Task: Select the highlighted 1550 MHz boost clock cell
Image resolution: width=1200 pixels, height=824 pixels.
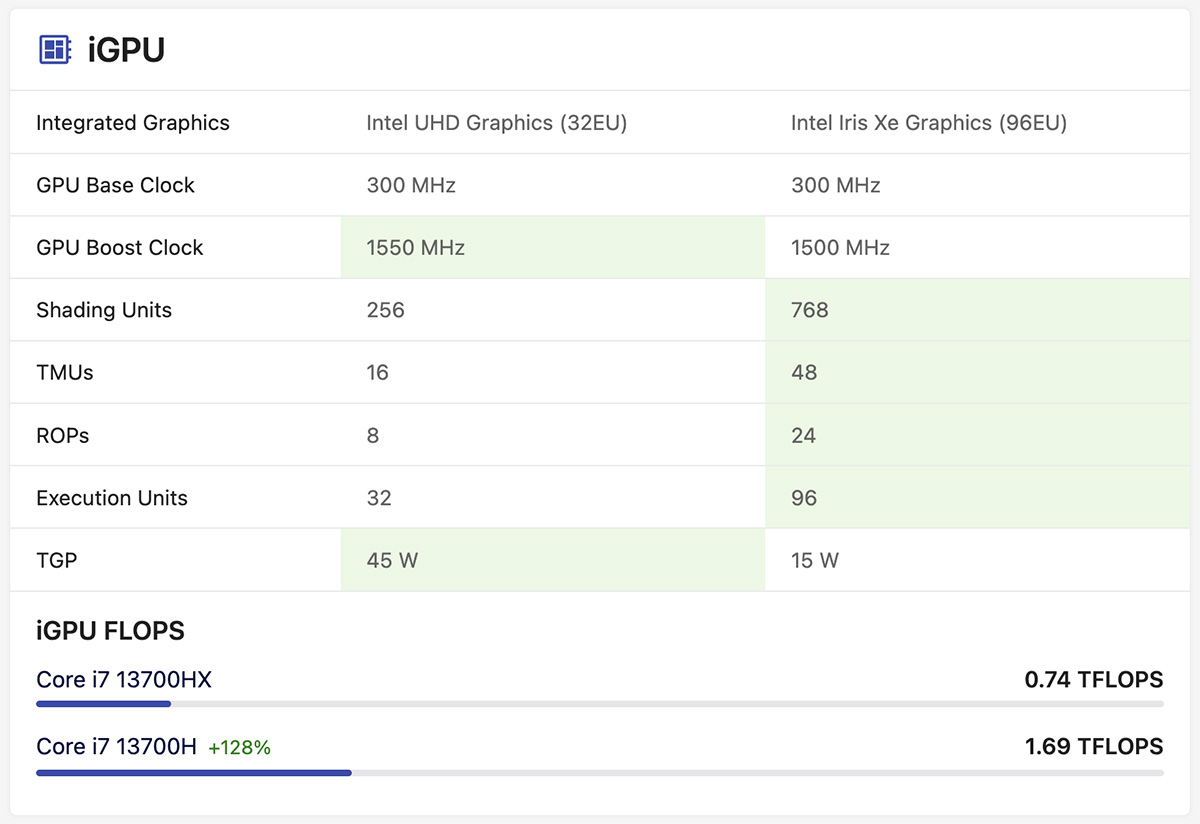Action: (414, 247)
